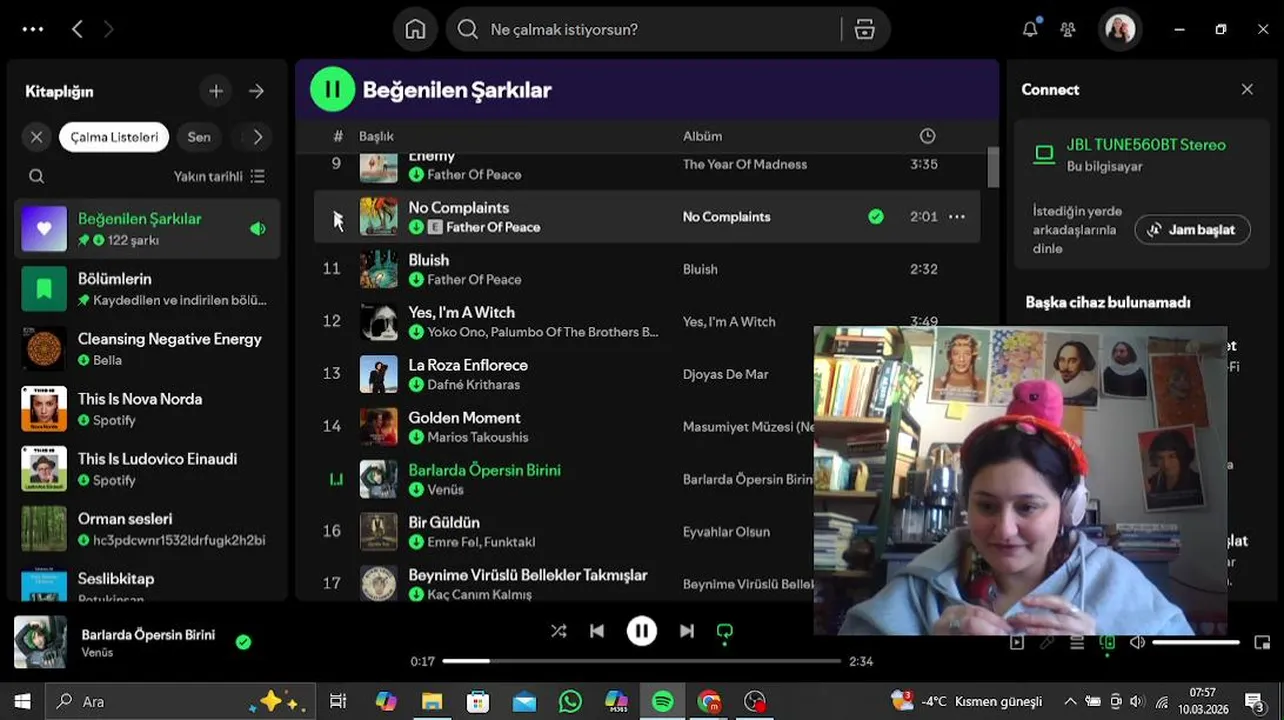The height and width of the screenshot is (720, 1284).
Task: Open the Yakın tarihli sort dropdown
Action: [x=219, y=176]
